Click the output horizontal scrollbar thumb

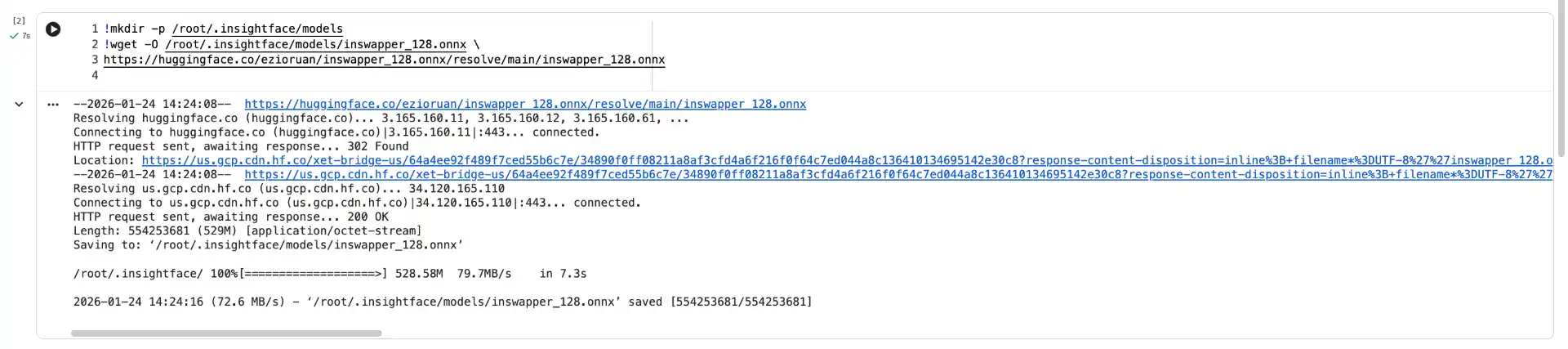pos(226,333)
